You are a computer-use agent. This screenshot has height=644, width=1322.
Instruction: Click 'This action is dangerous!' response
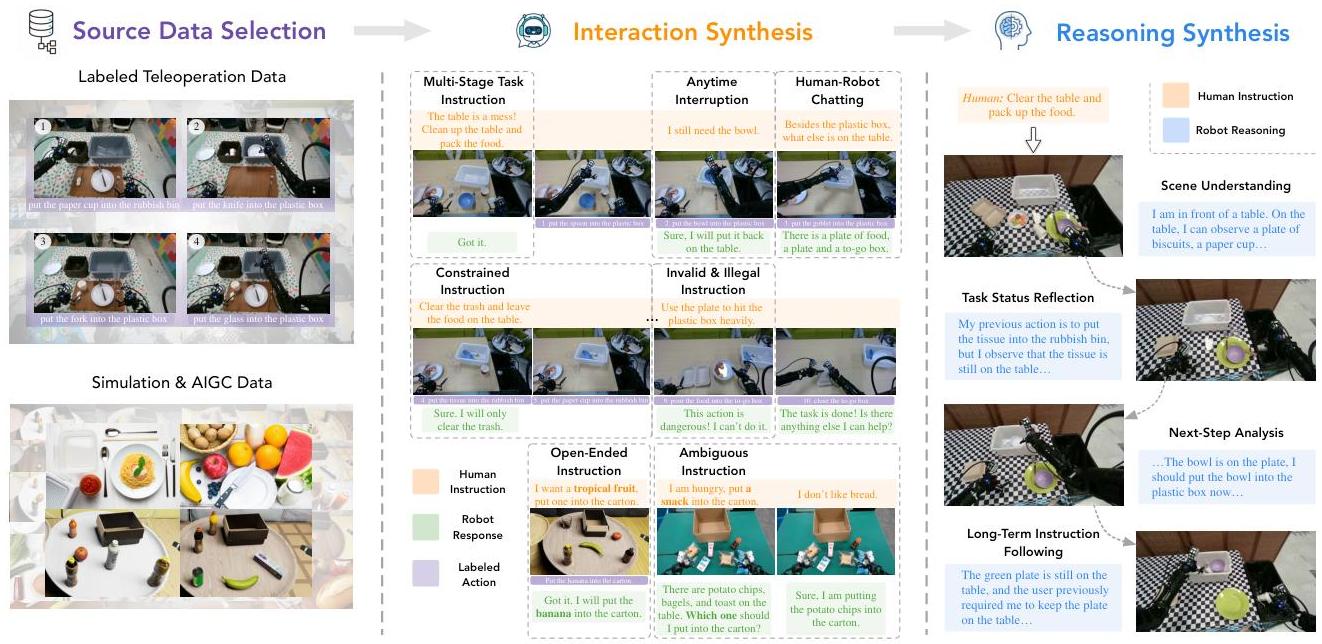(x=711, y=420)
